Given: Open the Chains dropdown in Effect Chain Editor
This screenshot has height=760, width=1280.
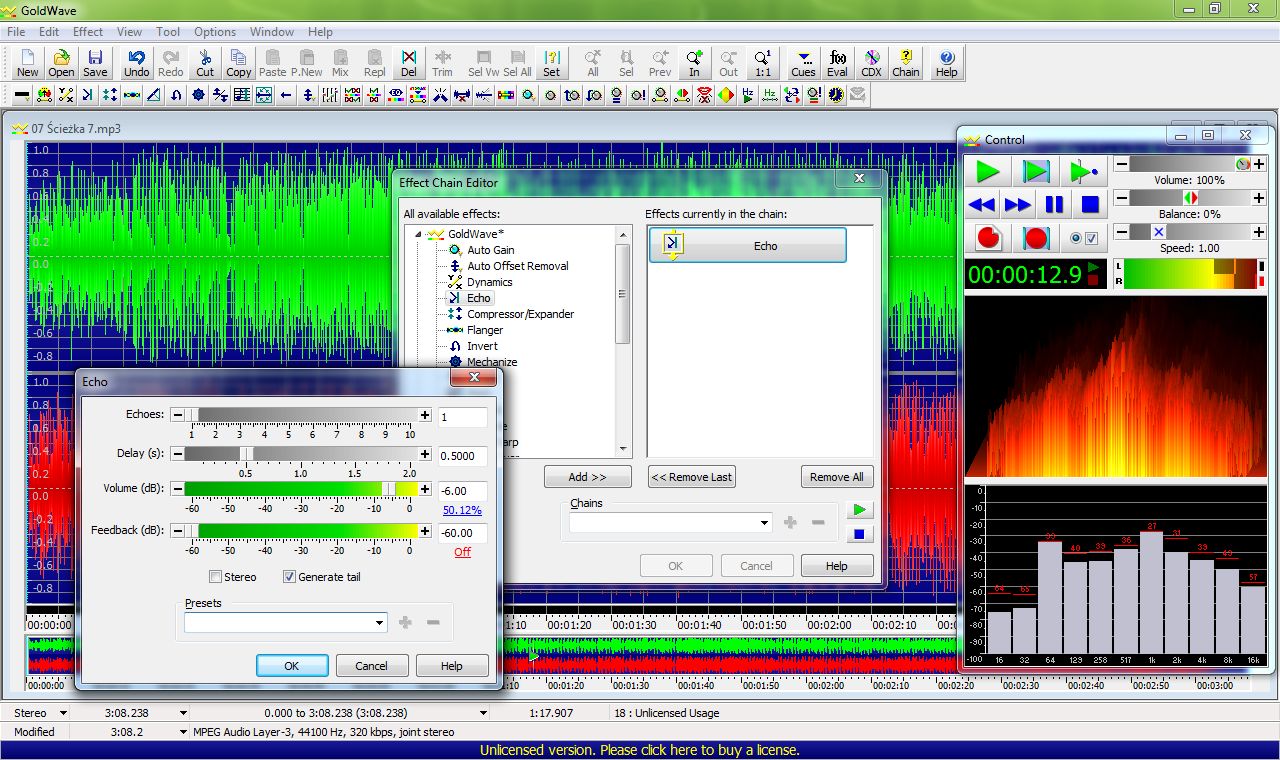Looking at the screenshot, I should pos(764,523).
